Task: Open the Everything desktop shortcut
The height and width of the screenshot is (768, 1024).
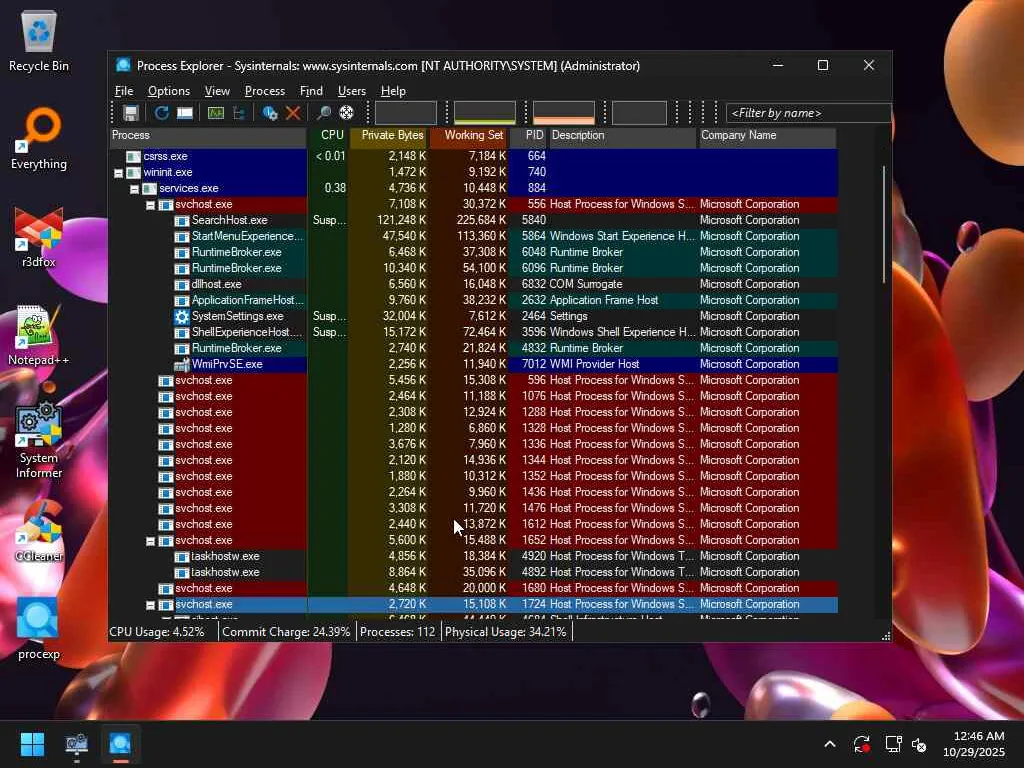Action: (x=39, y=139)
